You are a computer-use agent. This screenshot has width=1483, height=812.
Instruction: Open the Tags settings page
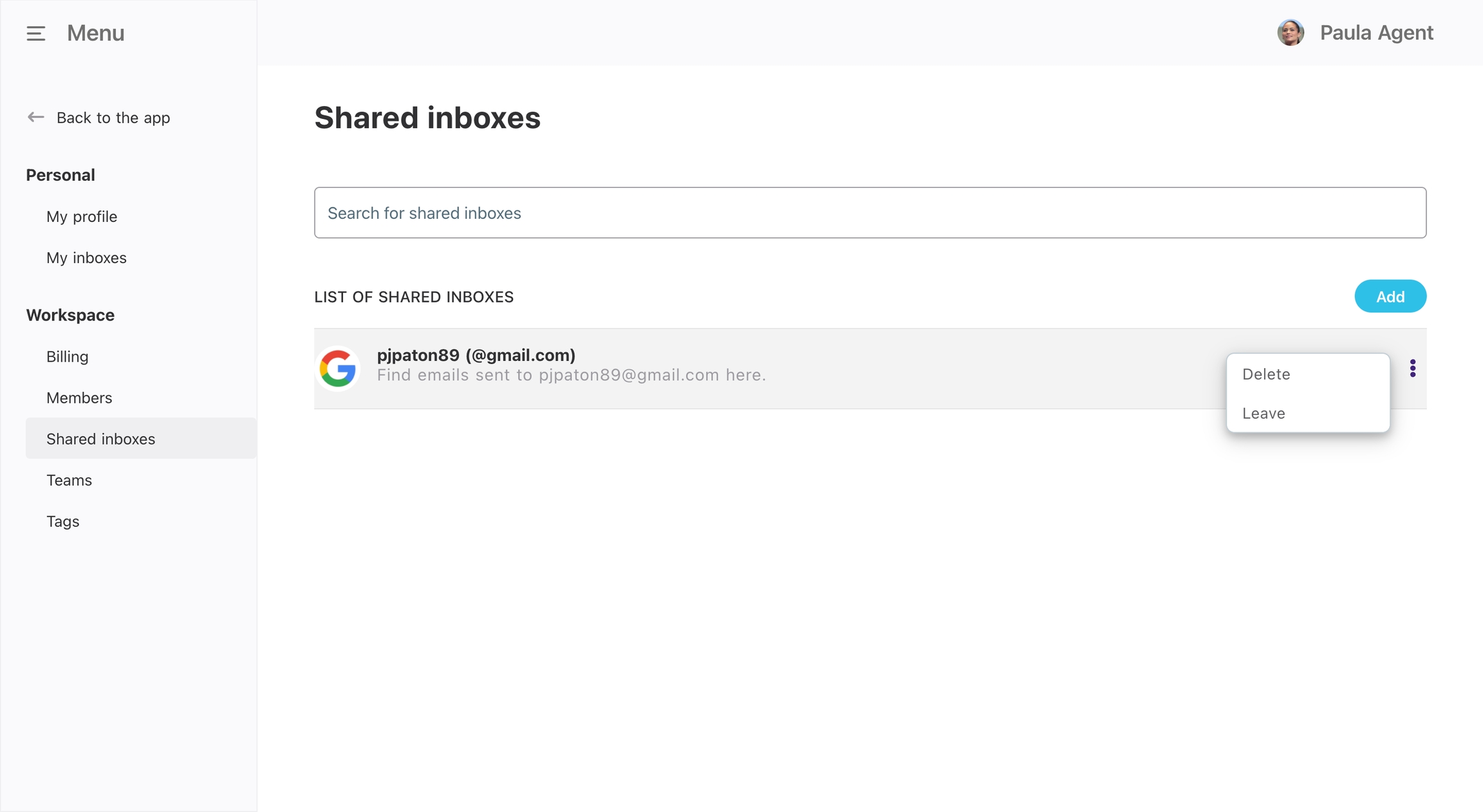click(x=63, y=521)
